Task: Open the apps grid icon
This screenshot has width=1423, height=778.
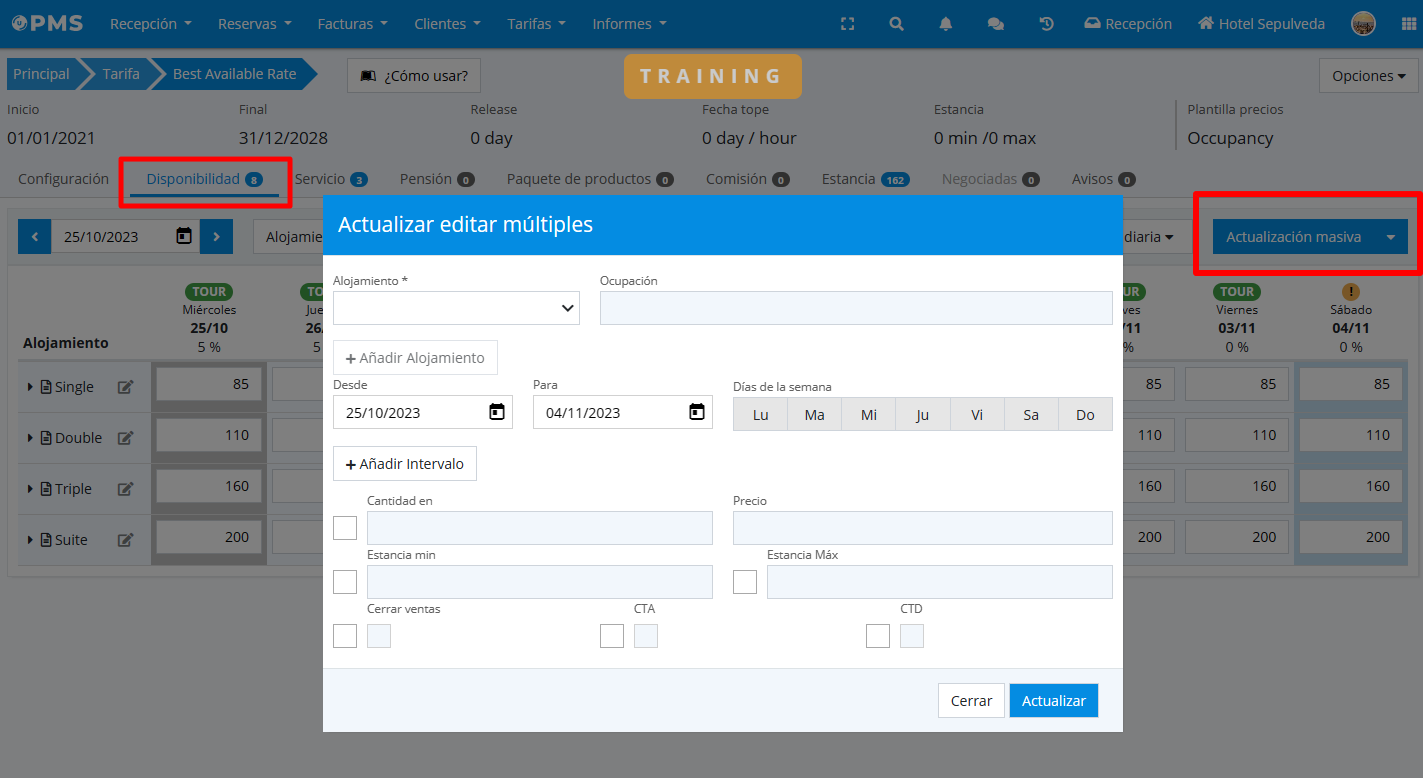Action: coord(1408,24)
